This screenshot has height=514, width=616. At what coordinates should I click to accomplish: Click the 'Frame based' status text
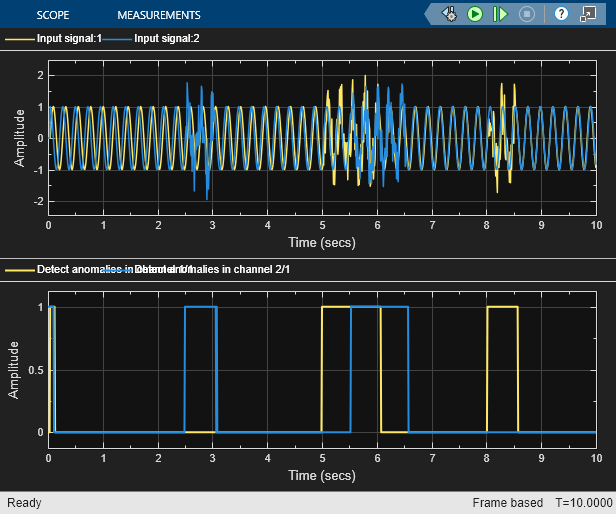coord(508,503)
